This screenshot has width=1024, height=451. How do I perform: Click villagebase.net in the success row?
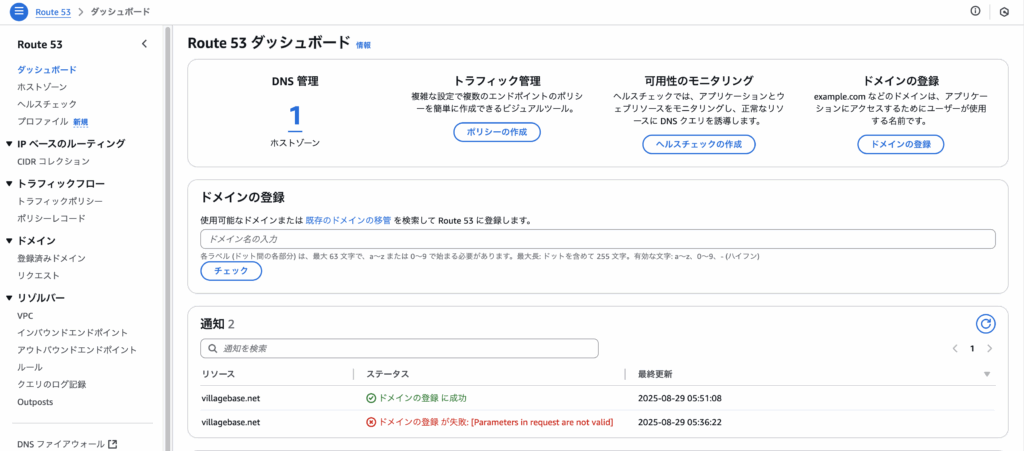231,397
